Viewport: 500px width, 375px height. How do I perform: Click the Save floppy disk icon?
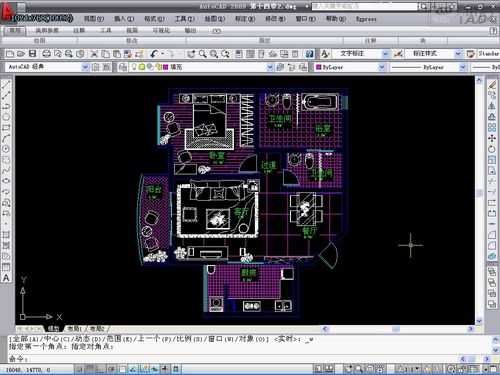click(x=32, y=54)
